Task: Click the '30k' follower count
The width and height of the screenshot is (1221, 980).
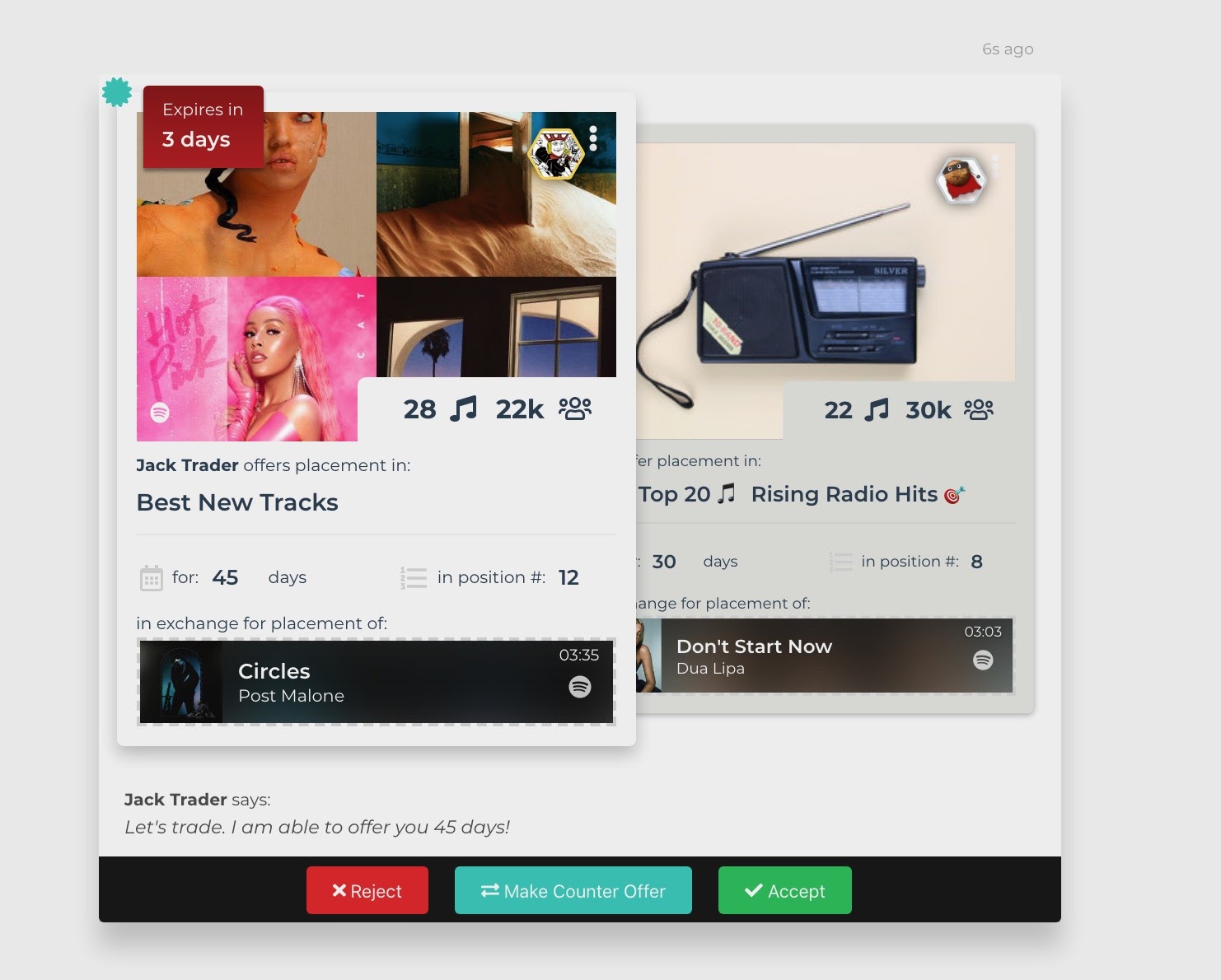Action: pos(929,410)
